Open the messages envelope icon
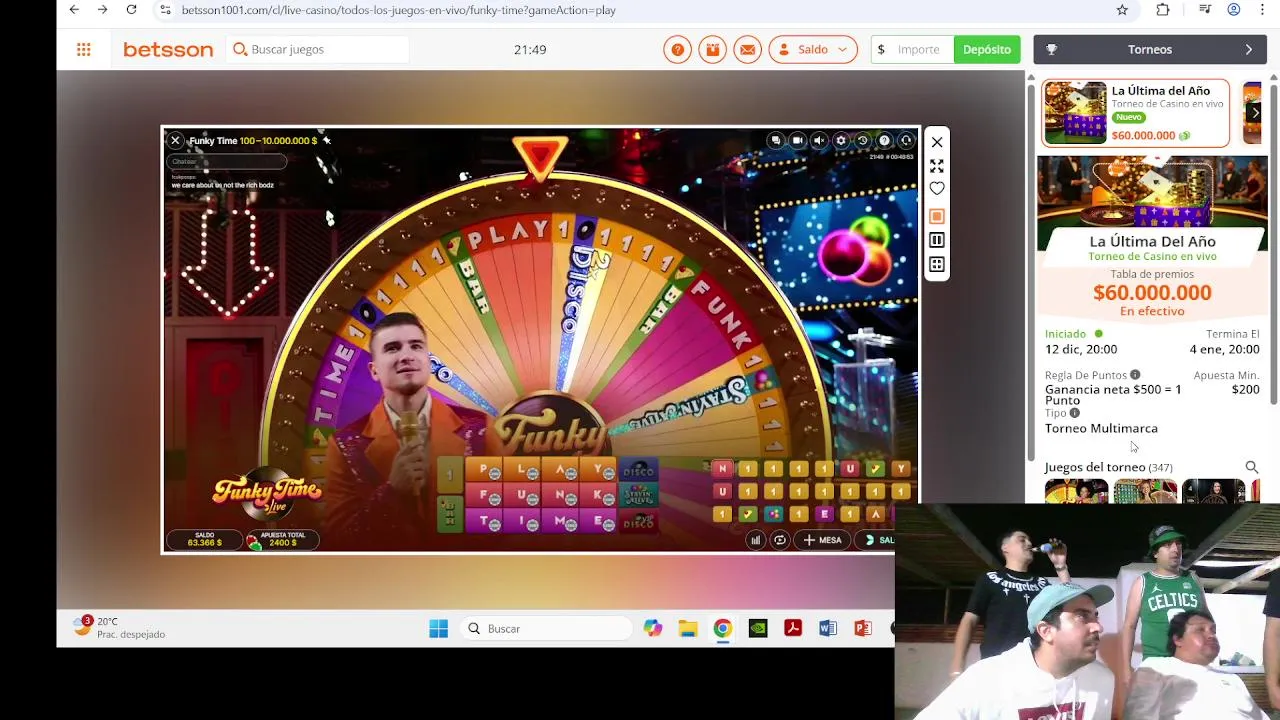 pyautogui.click(x=747, y=49)
